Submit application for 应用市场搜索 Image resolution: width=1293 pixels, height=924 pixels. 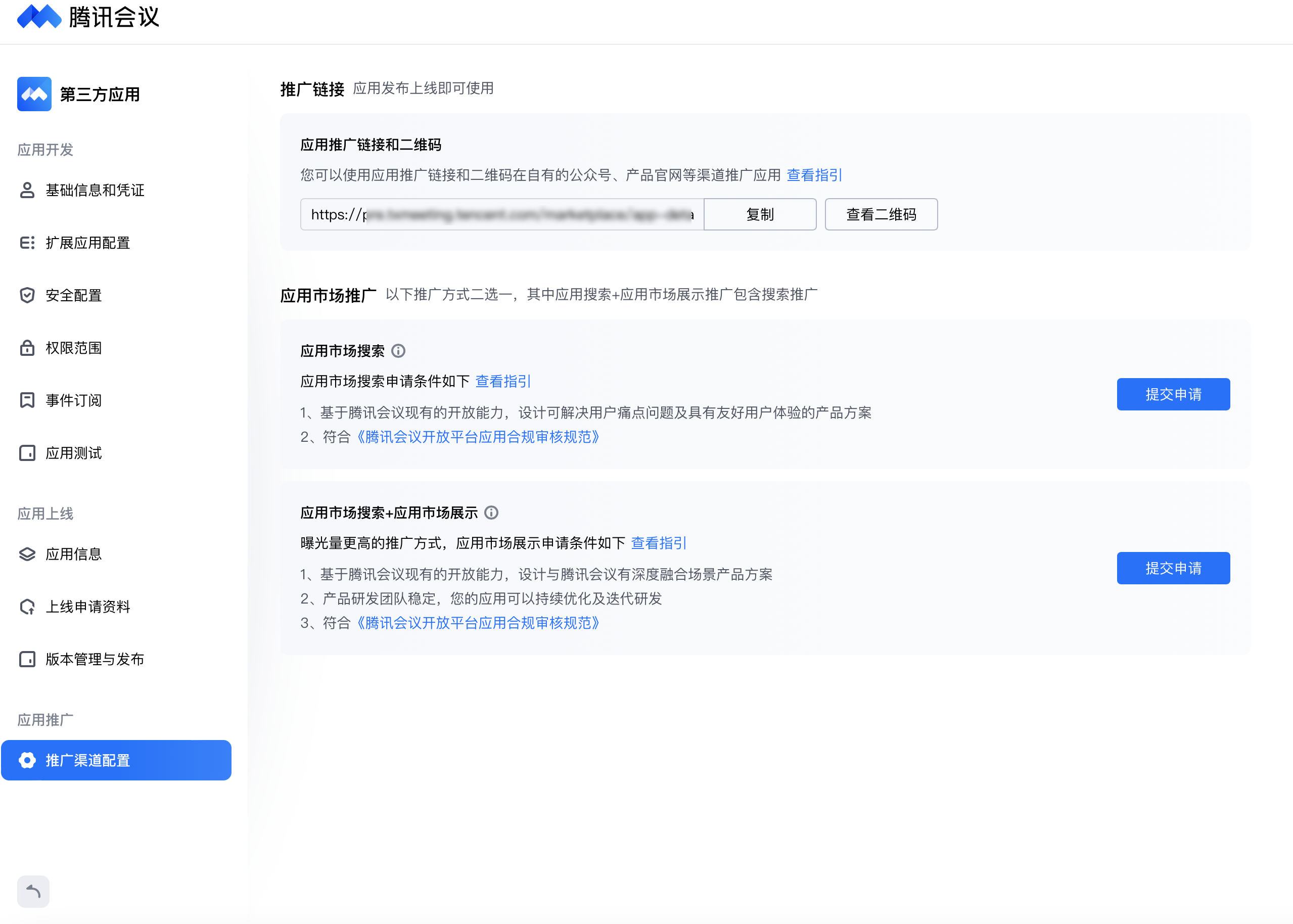pos(1173,394)
